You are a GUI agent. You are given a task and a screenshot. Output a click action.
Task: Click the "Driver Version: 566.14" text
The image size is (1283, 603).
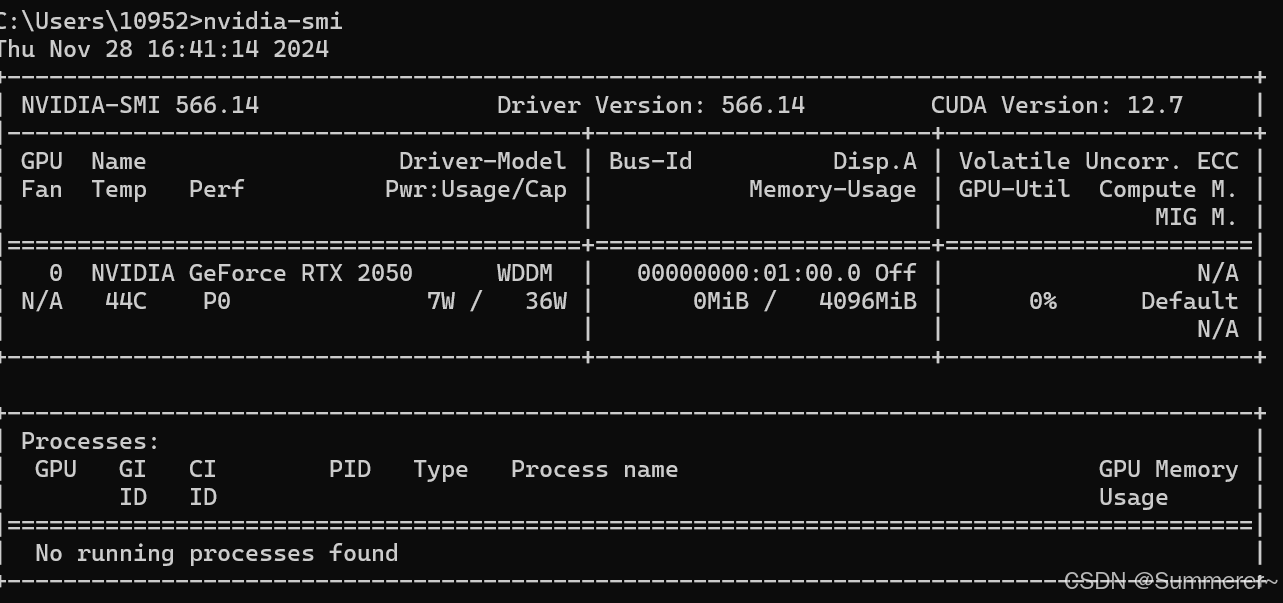coord(651,105)
